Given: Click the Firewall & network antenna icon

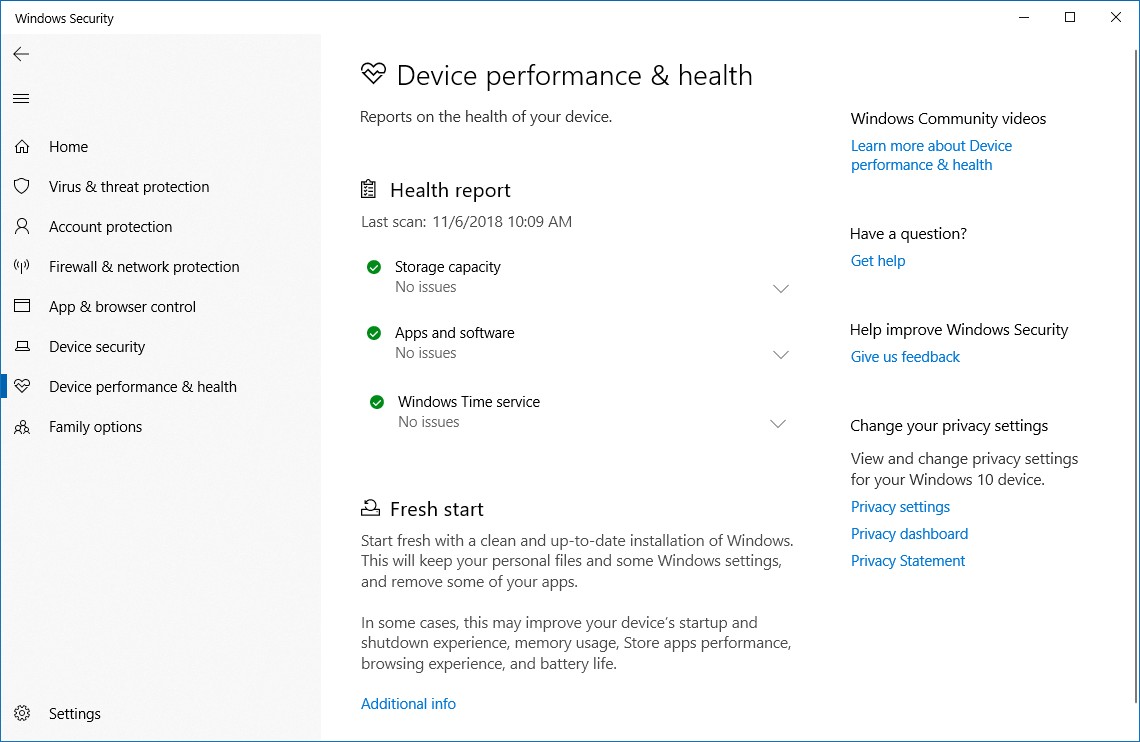Looking at the screenshot, I should coord(22,266).
